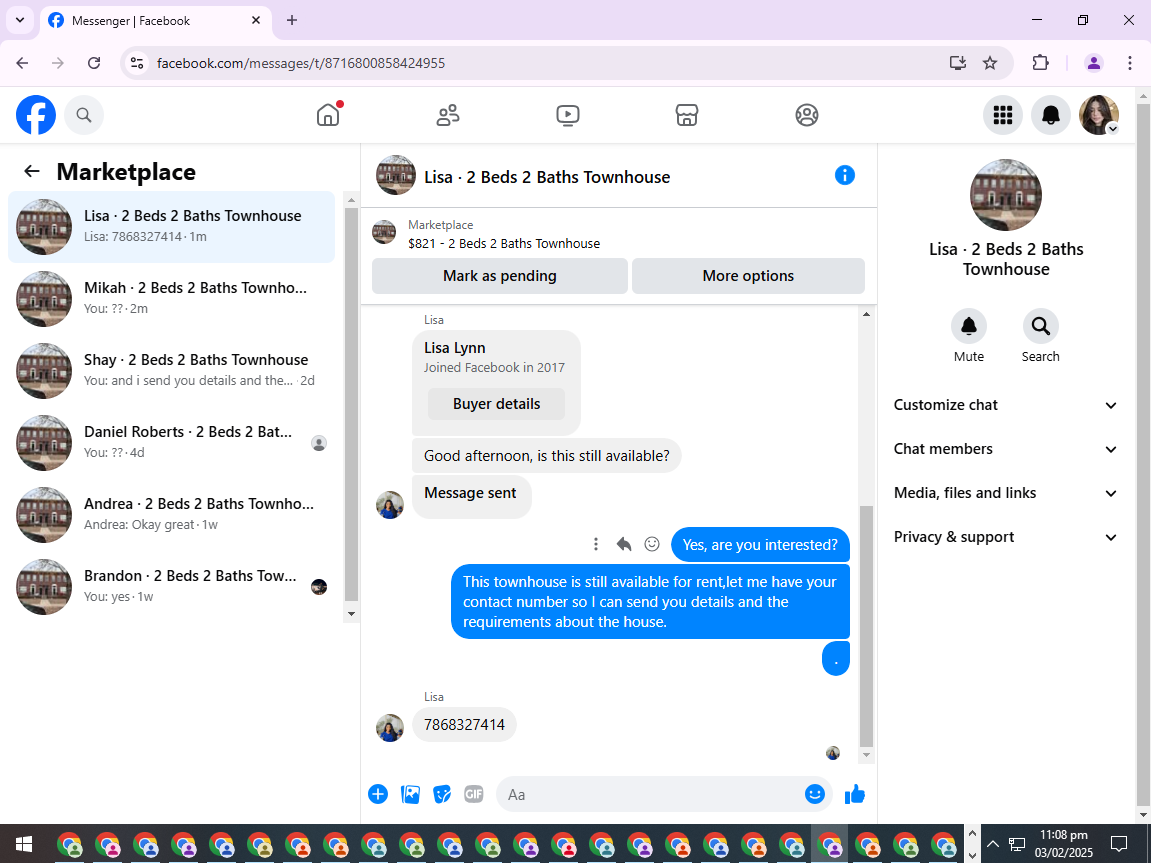This screenshot has height=863, width=1151.
Task: Click the install app icon in the address bar
Action: 957,63
